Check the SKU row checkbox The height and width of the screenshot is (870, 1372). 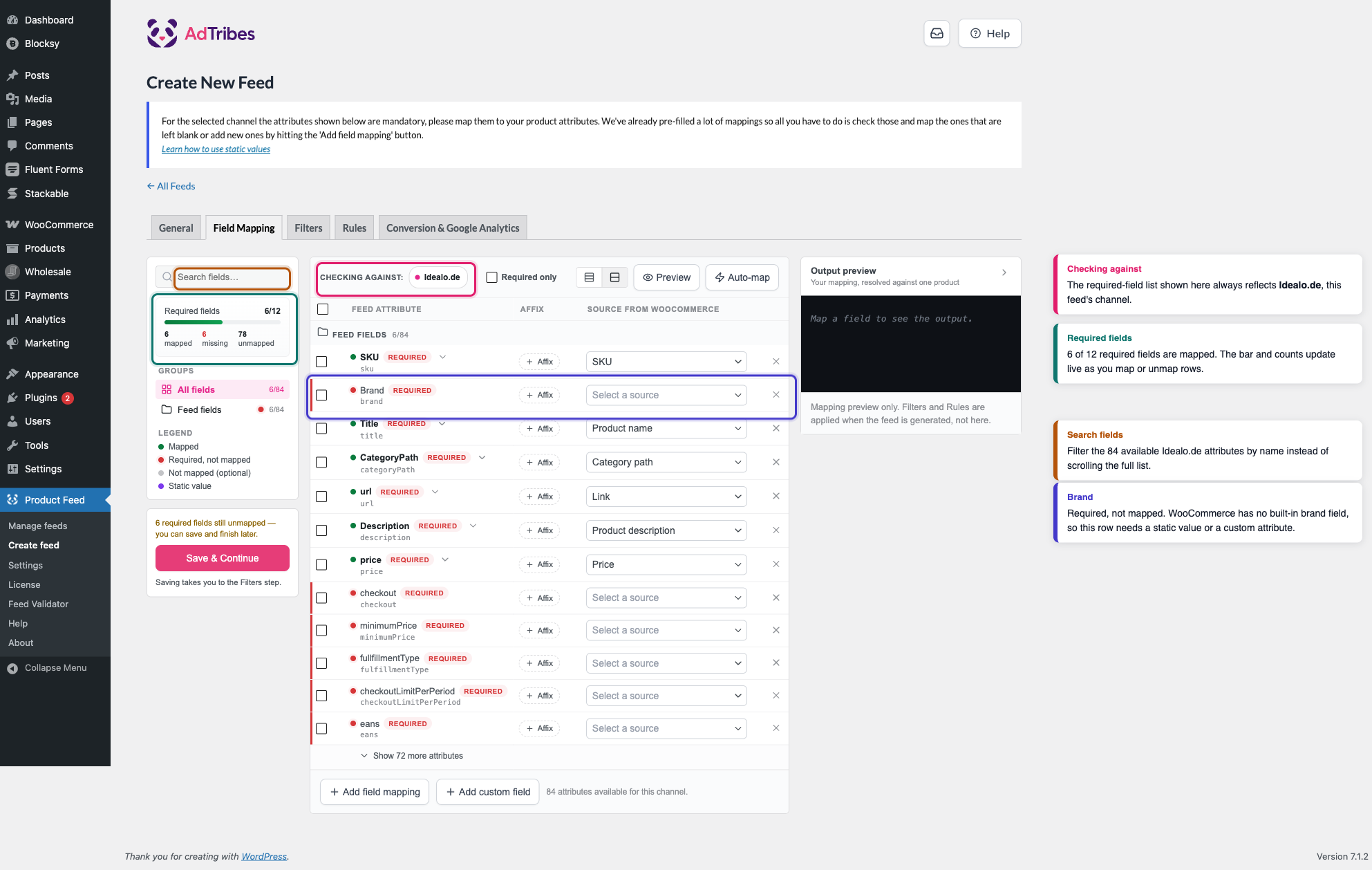click(321, 362)
